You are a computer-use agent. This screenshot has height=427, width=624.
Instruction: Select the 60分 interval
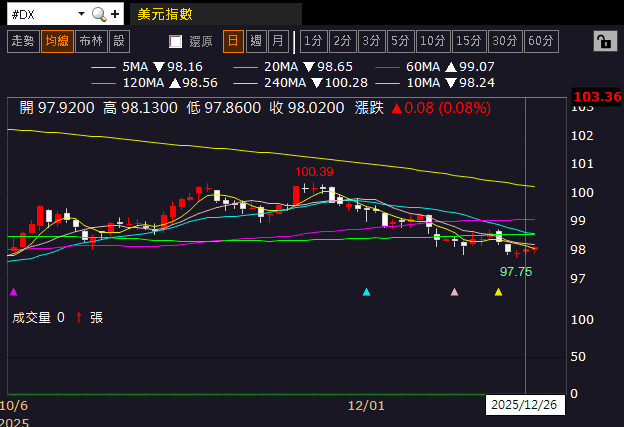point(541,41)
